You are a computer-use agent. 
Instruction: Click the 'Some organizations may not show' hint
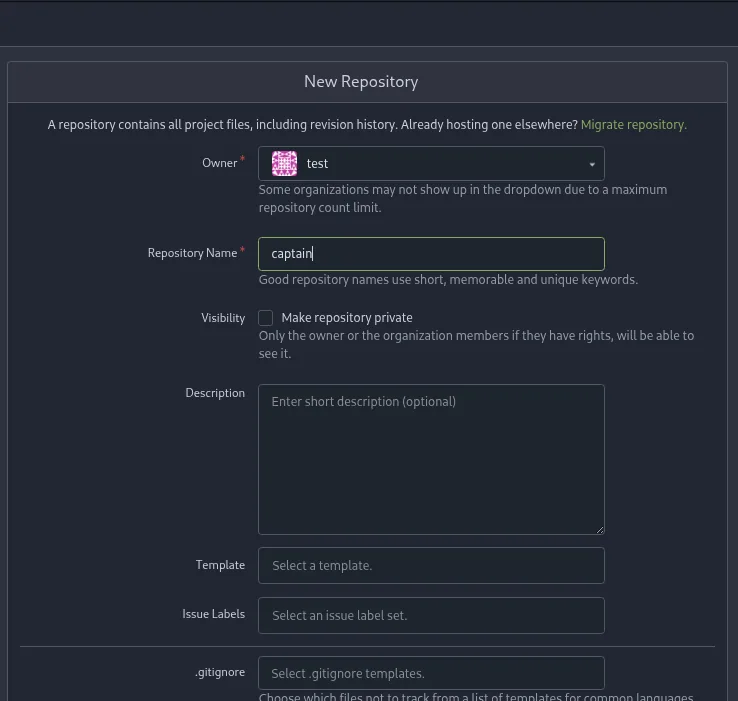pyautogui.click(x=463, y=199)
